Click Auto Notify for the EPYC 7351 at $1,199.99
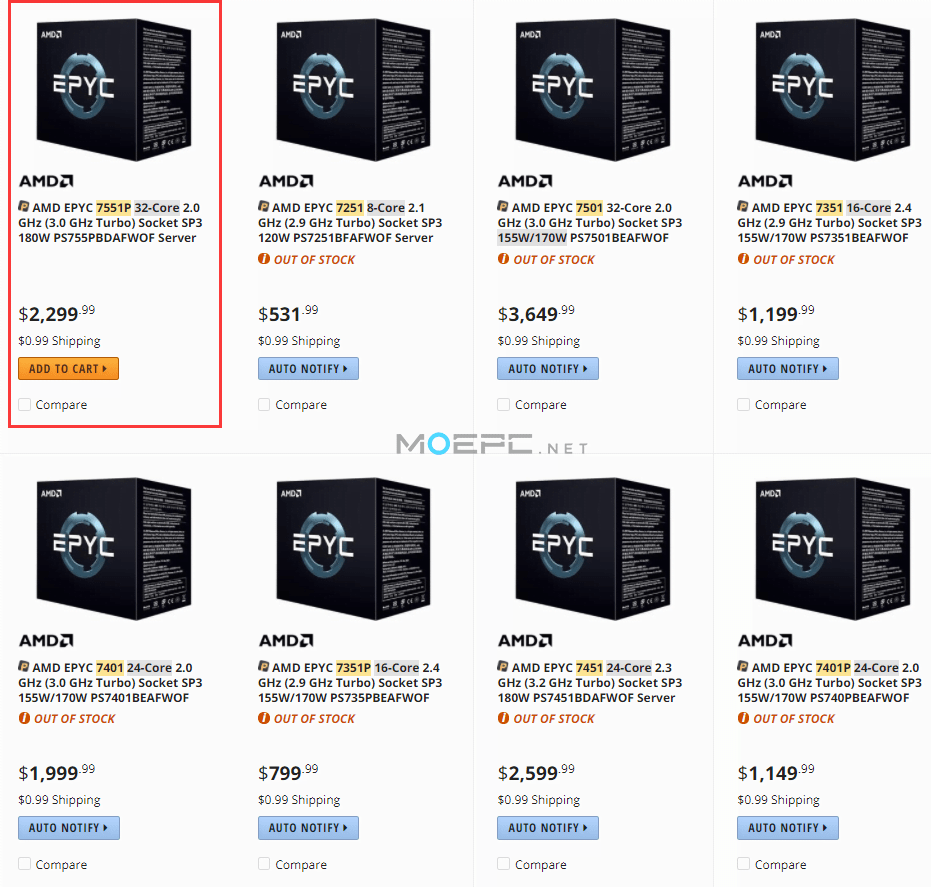Viewport: 931px width, 887px height. [x=787, y=369]
